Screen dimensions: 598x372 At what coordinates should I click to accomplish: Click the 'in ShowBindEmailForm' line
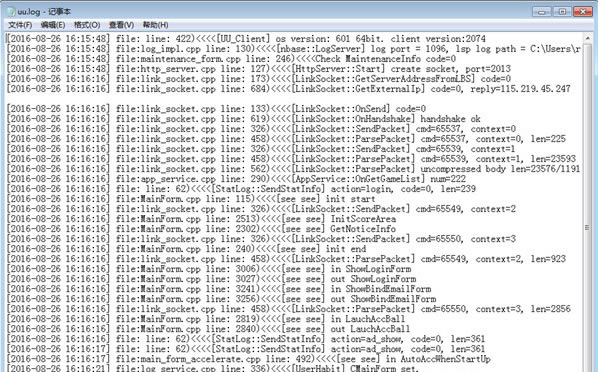click(x=219, y=289)
